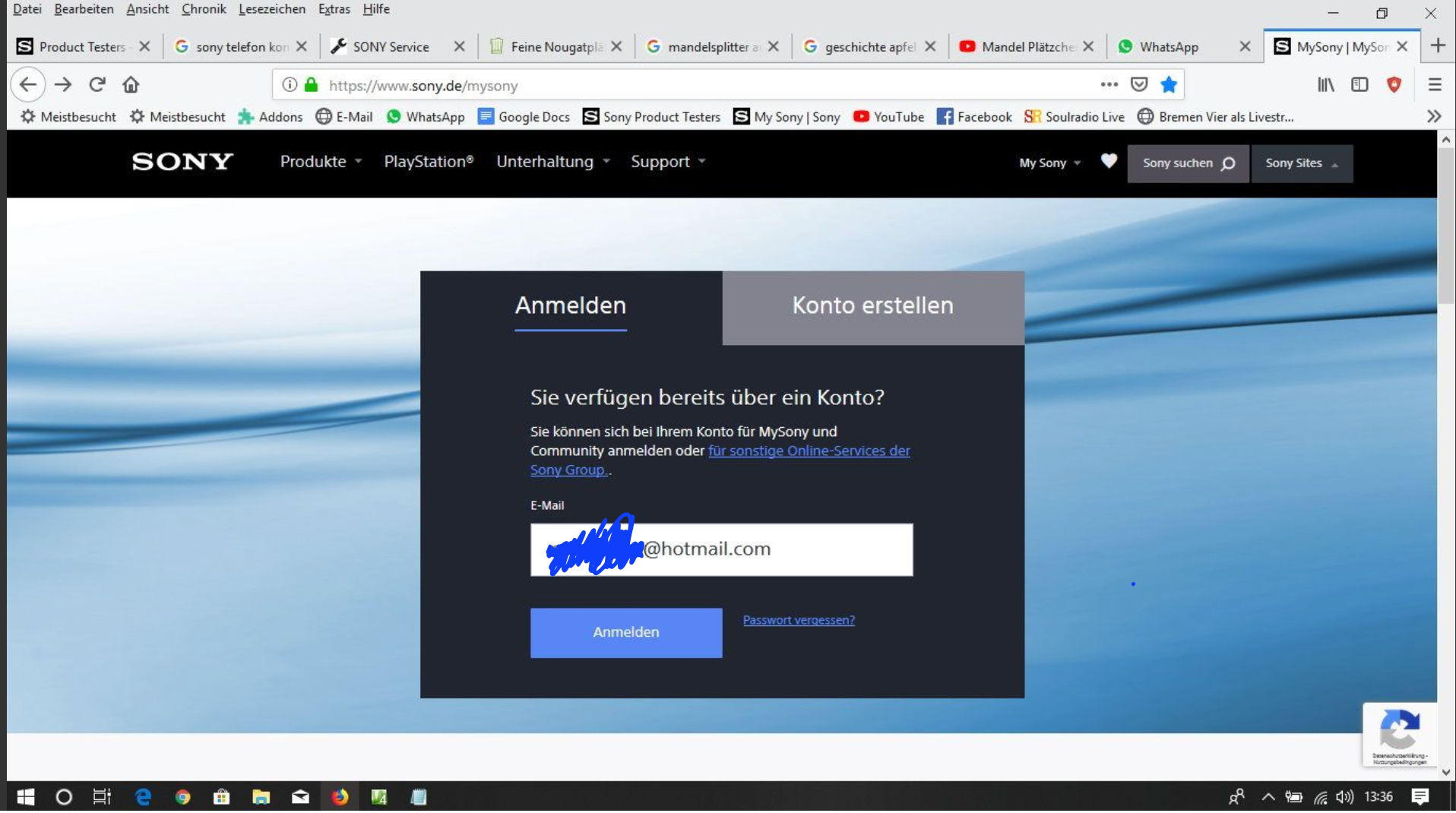The image size is (1456, 813).
Task: Open the Bearbeiten menu
Action: click(x=84, y=9)
